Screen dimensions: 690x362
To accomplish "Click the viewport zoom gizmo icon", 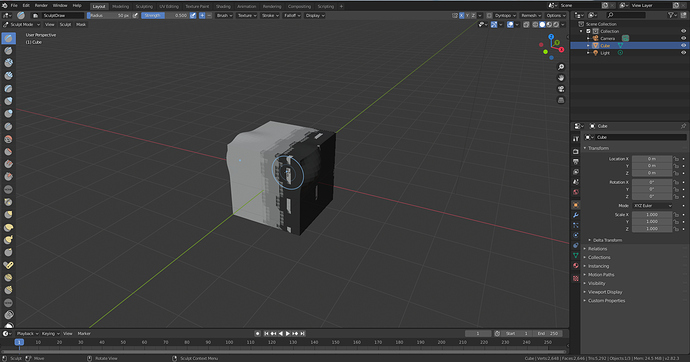I will point(561,67).
